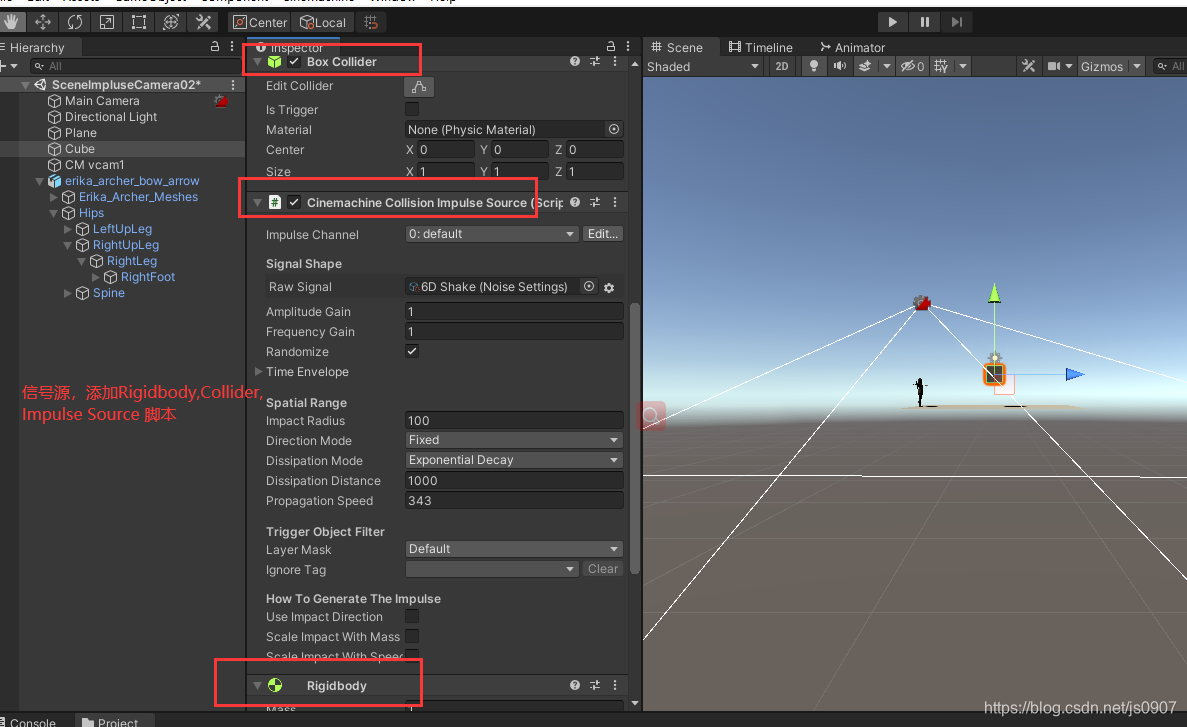This screenshot has width=1187, height=727.
Task: Disable Cinemachine Collision Impulse Source checkbox
Action: point(294,202)
